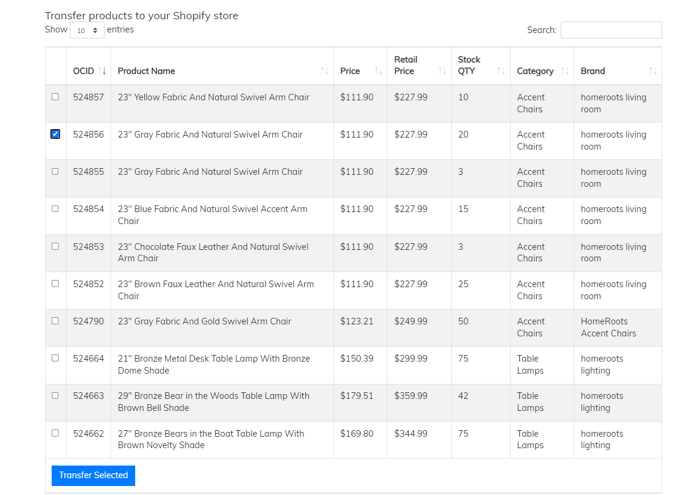
Task: Select checkbox for Chocolate Faux Leather chair 524853
Action: tap(55, 246)
